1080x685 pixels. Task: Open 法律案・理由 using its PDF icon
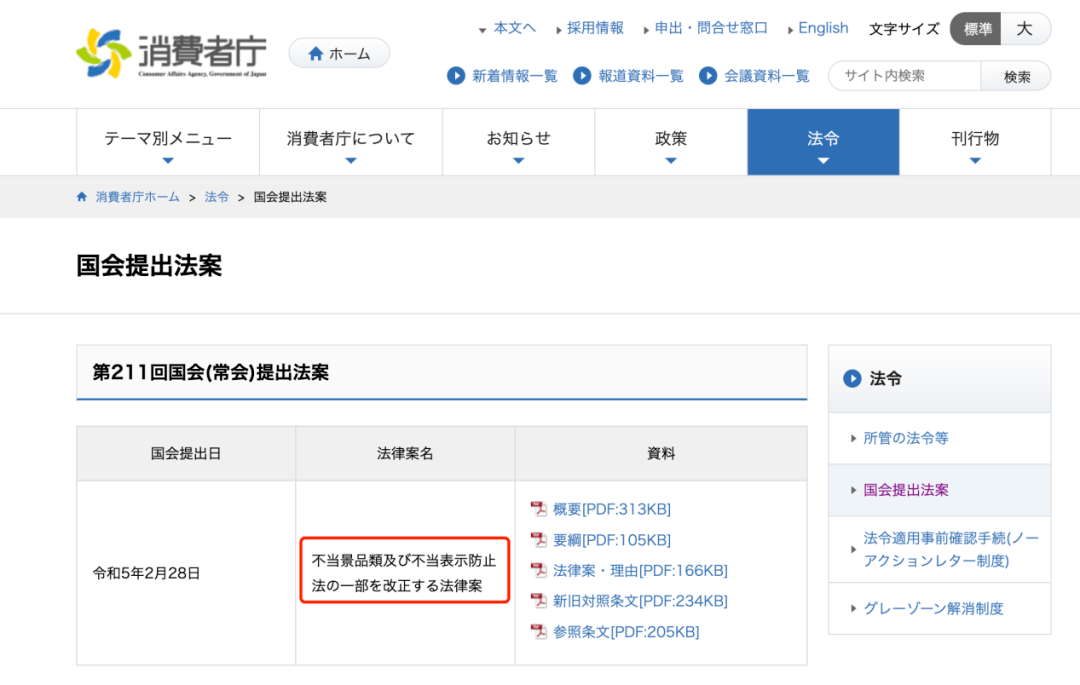(540, 571)
